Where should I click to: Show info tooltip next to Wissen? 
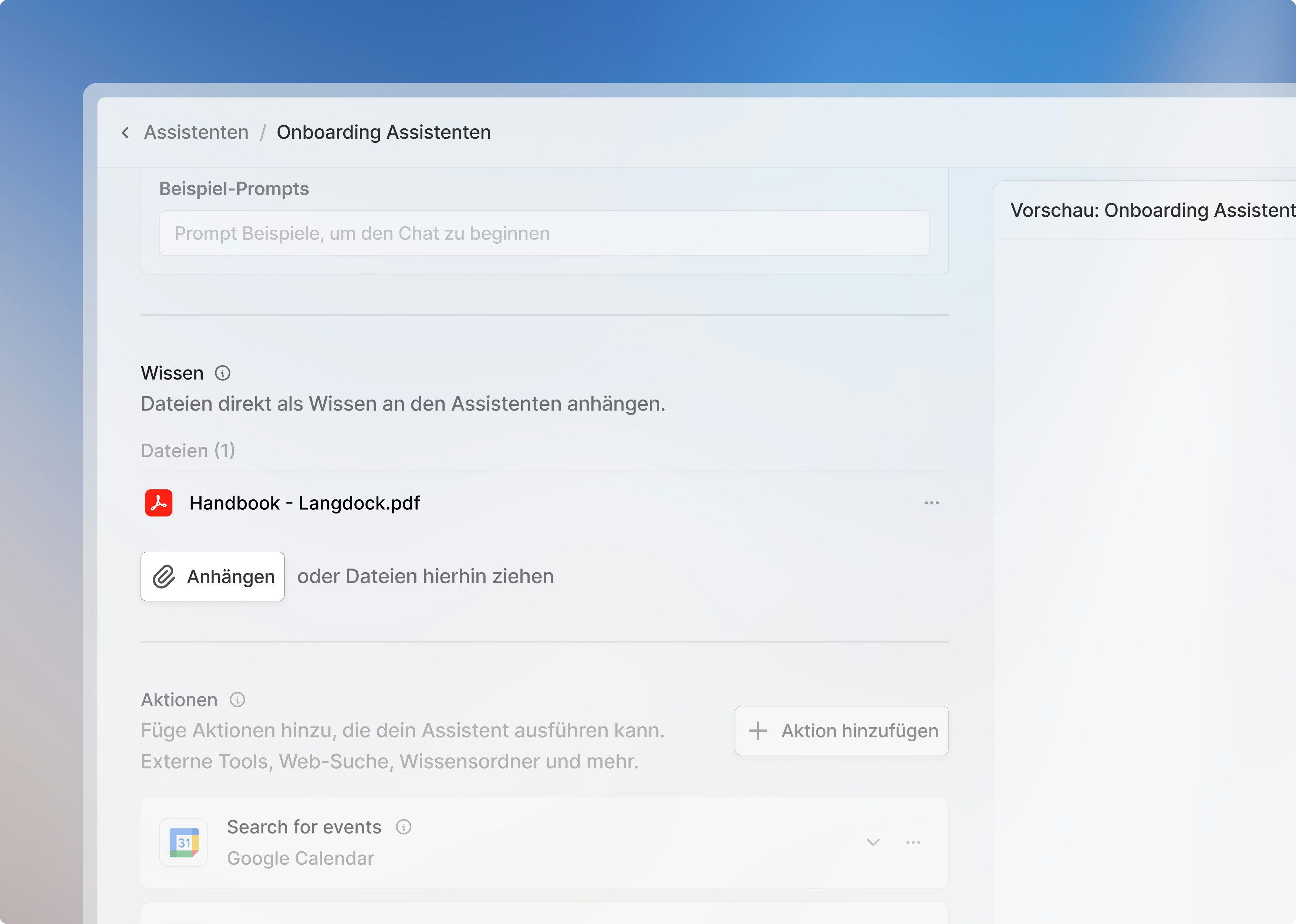coord(222,373)
